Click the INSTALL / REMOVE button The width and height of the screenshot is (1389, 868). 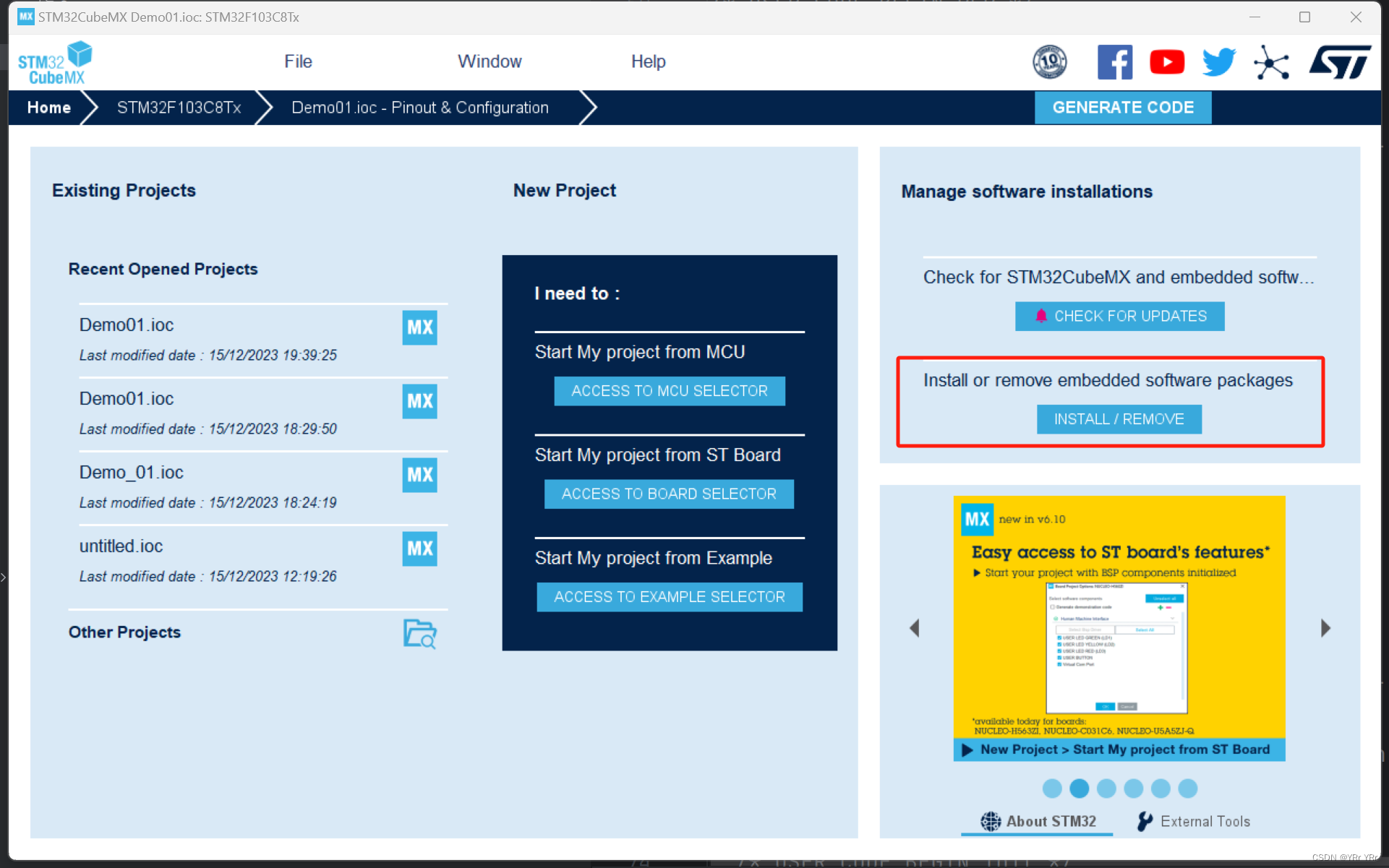pyautogui.click(x=1120, y=419)
